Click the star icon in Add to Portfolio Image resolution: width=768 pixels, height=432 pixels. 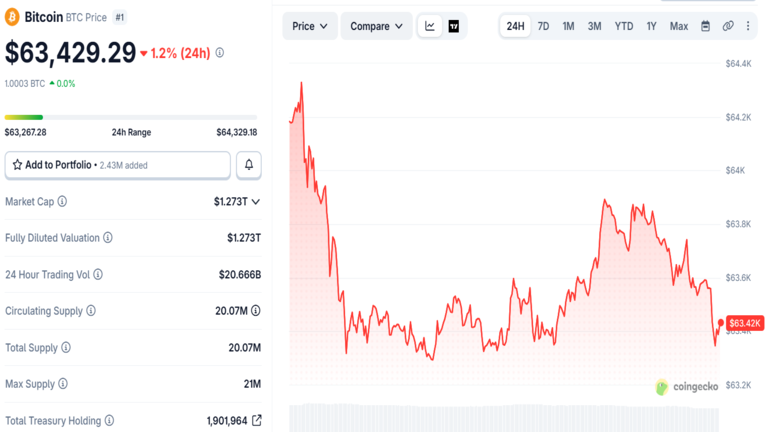click(18, 165)
